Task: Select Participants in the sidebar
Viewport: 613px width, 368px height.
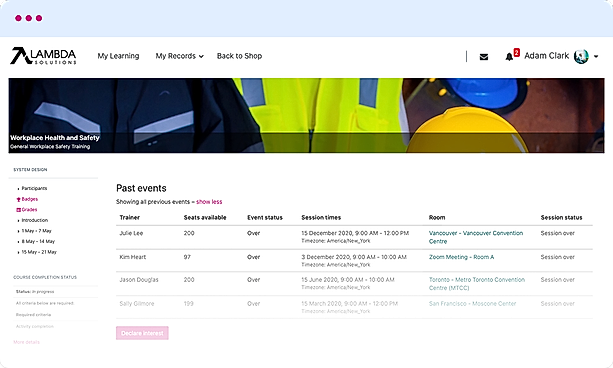Action: coord(34,188)
